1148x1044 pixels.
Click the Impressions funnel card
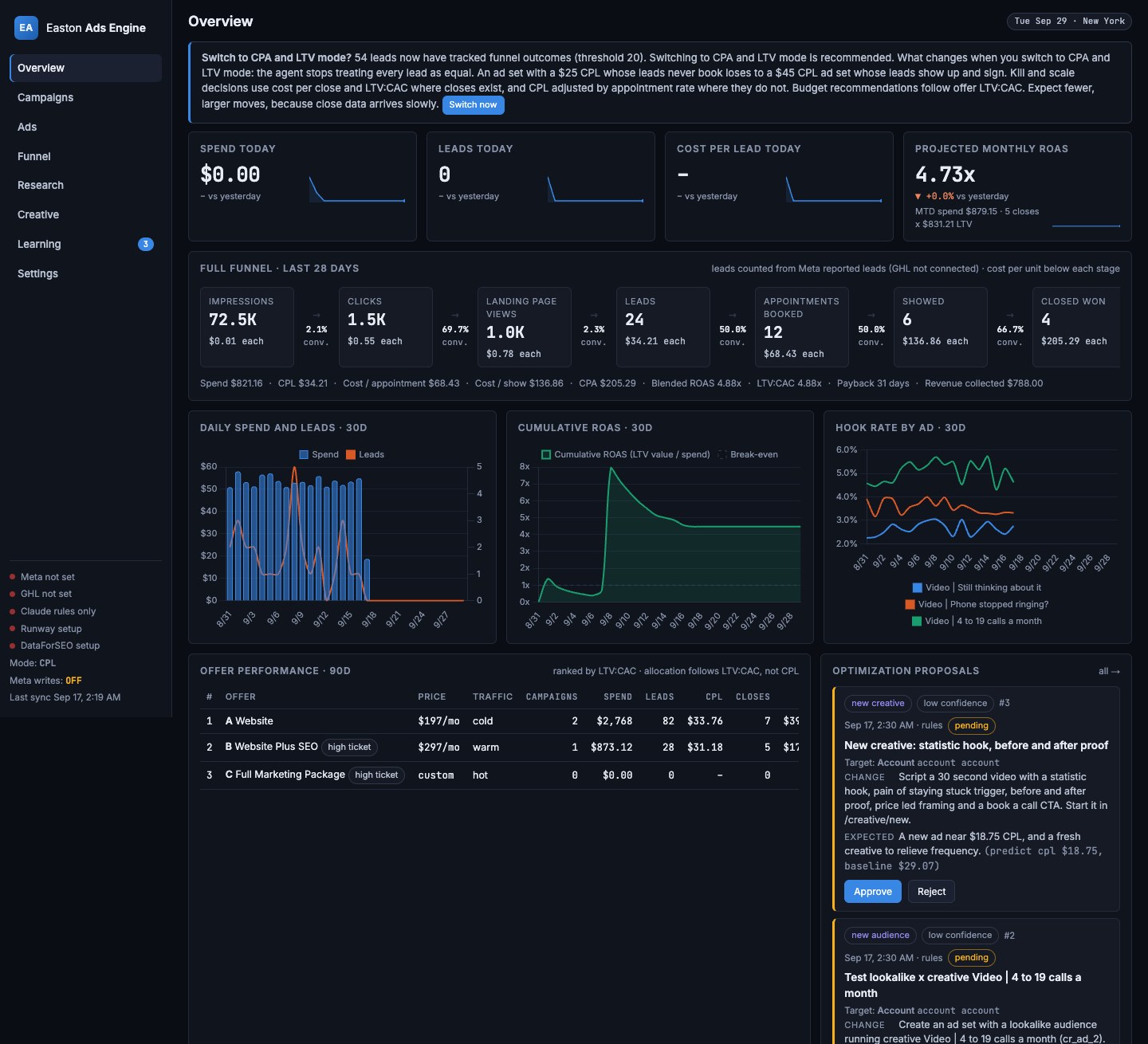(x=247, y=327)
